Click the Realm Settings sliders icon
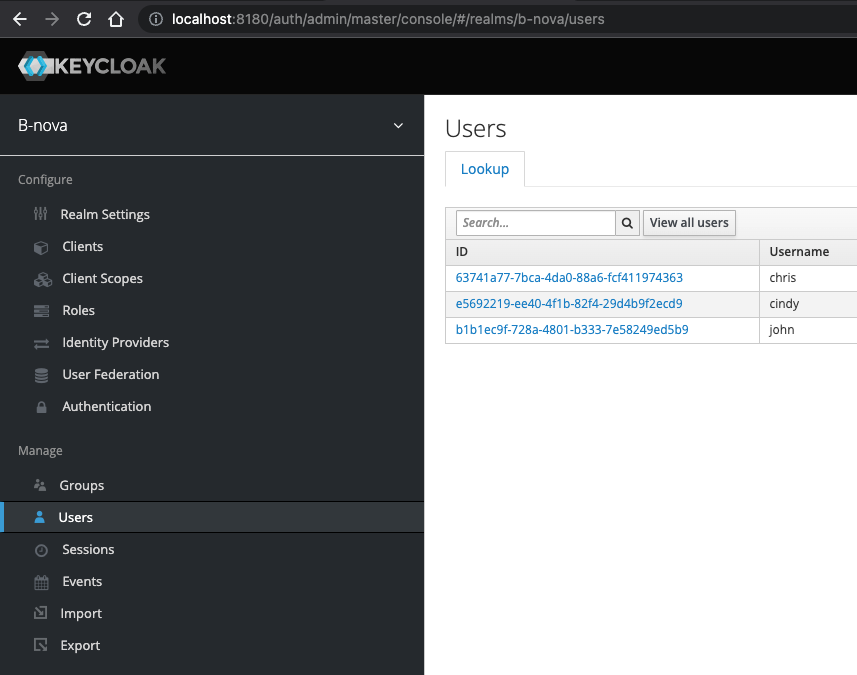The image size is (857, 675). pos(40,214)
